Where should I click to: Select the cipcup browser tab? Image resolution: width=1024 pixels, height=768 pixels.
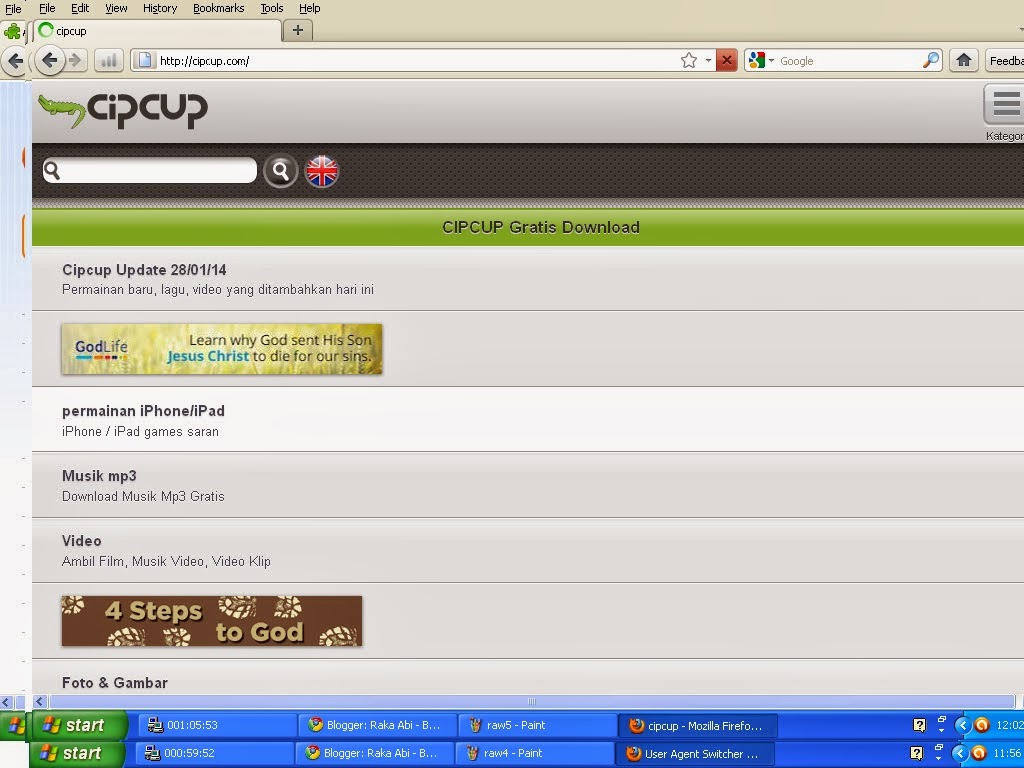pyautogui.click(x=158, y=31)
